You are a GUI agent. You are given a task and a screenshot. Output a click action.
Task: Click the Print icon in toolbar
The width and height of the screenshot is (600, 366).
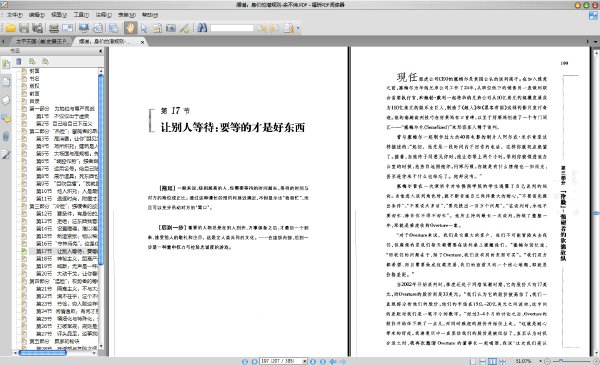(x=54, y=28)
